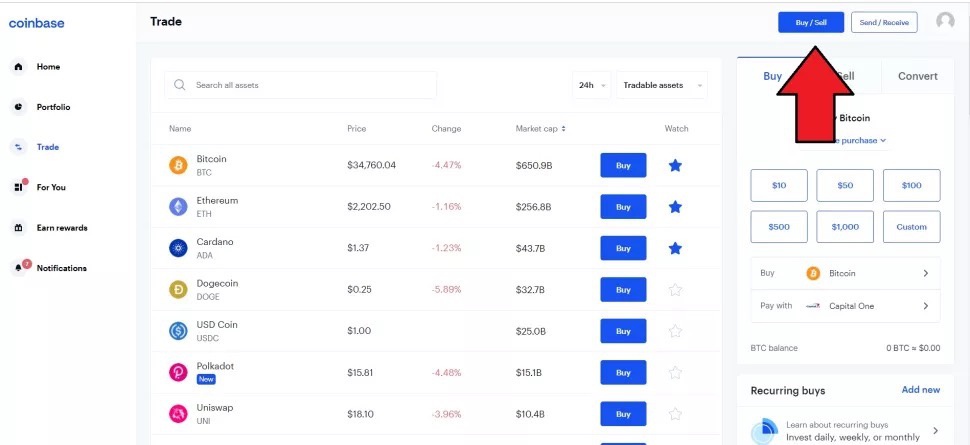
Task: Click the Portfolio pie chart icon
Action: tap(19, 107)
